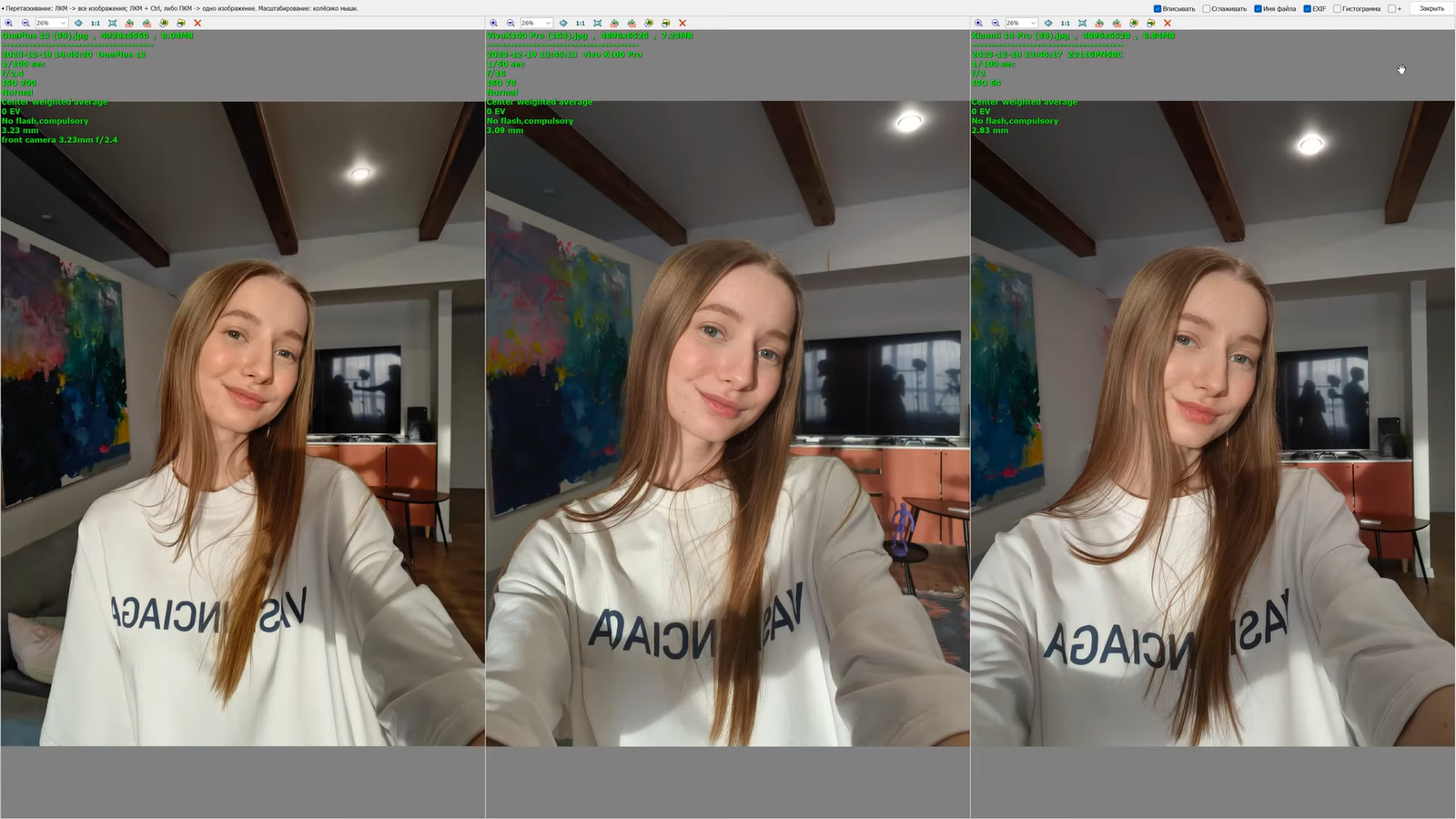
Task: Click the move-to-folder icon in the Vivo X100 Pro toolbar
Action: click(x=666, y=23)
